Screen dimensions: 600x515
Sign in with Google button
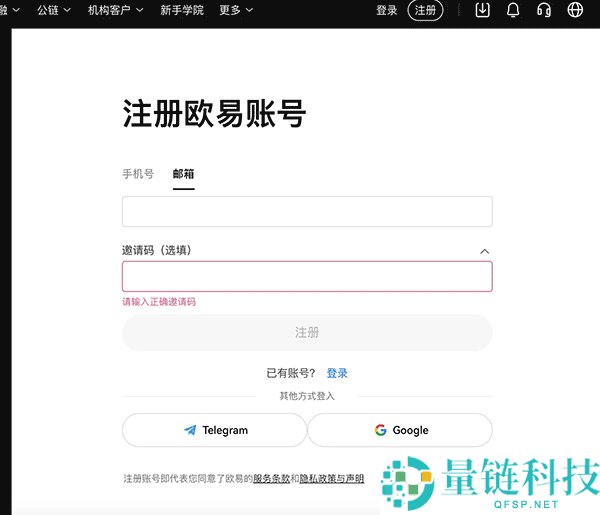coord(400,430)
